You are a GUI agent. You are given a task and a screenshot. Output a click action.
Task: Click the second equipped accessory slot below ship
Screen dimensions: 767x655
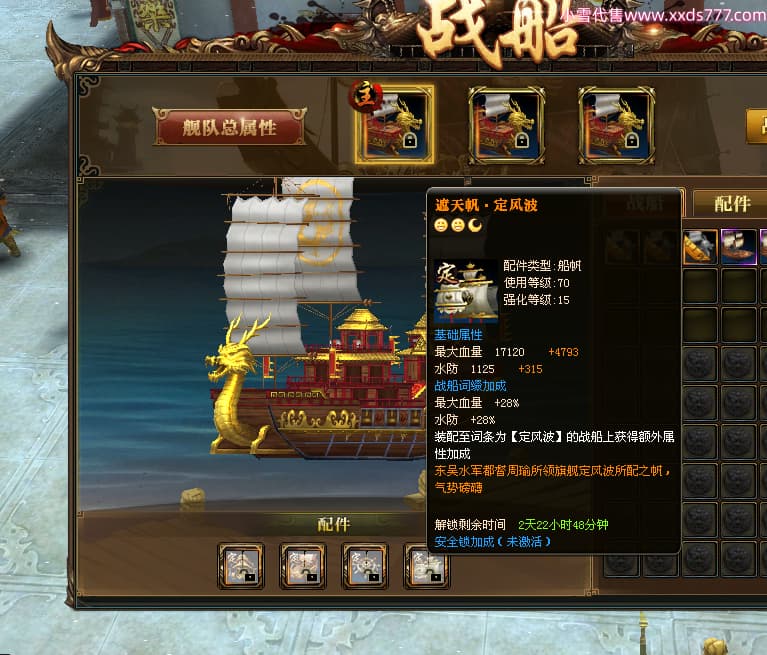point(302,566)
